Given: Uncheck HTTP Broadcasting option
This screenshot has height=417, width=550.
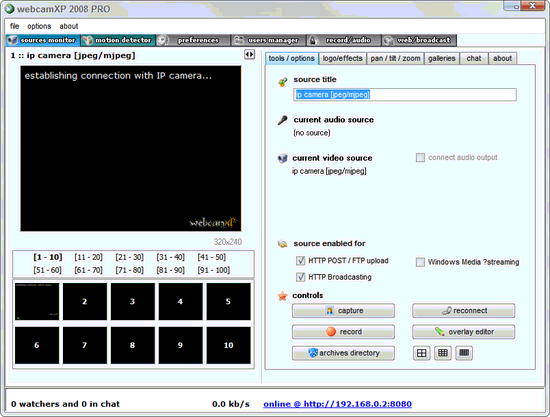Looking at the screenshot, I should click(x=300, y=277).
